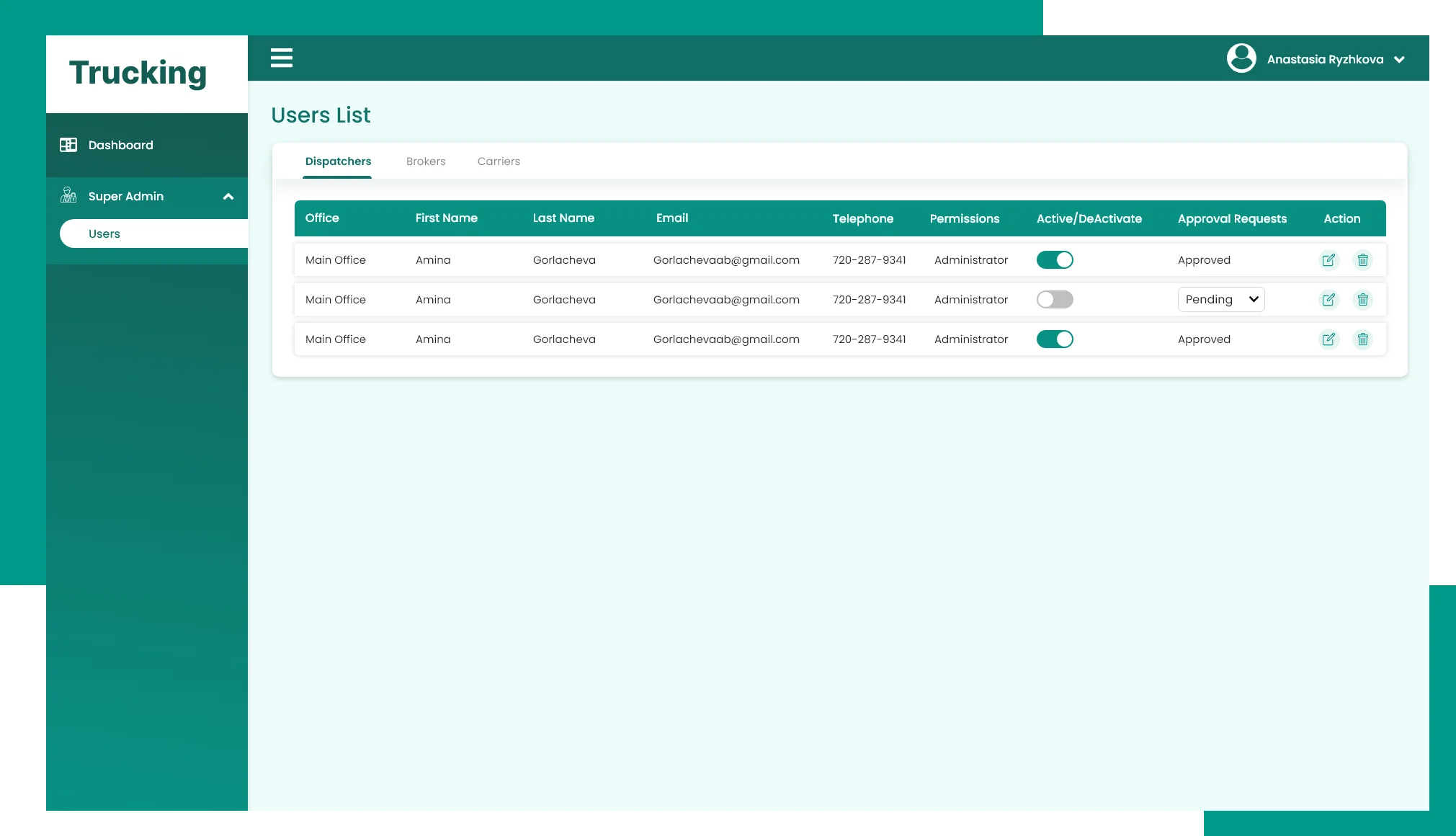Click first row Approved status

click(x=1204, y=260)
